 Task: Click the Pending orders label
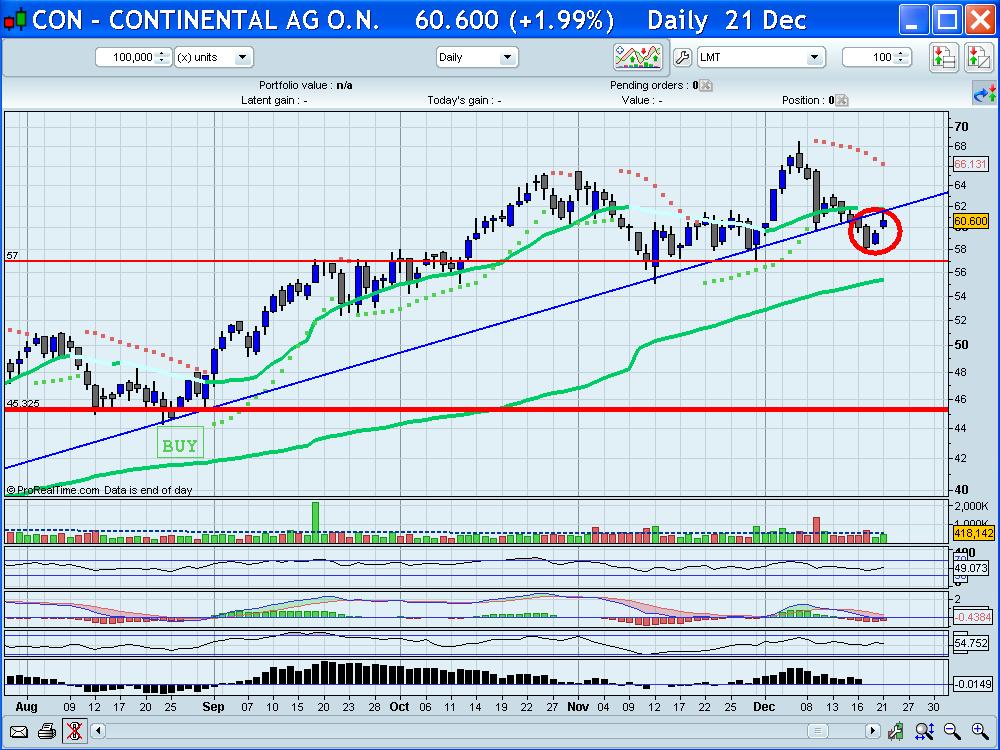point(654,85)
